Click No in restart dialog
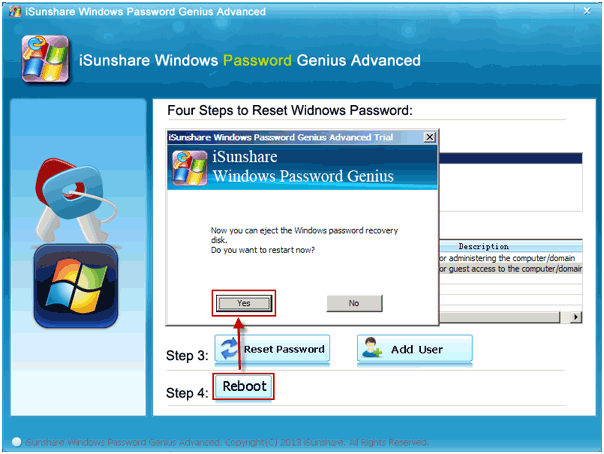604x454 pixels. pos(354,303)
